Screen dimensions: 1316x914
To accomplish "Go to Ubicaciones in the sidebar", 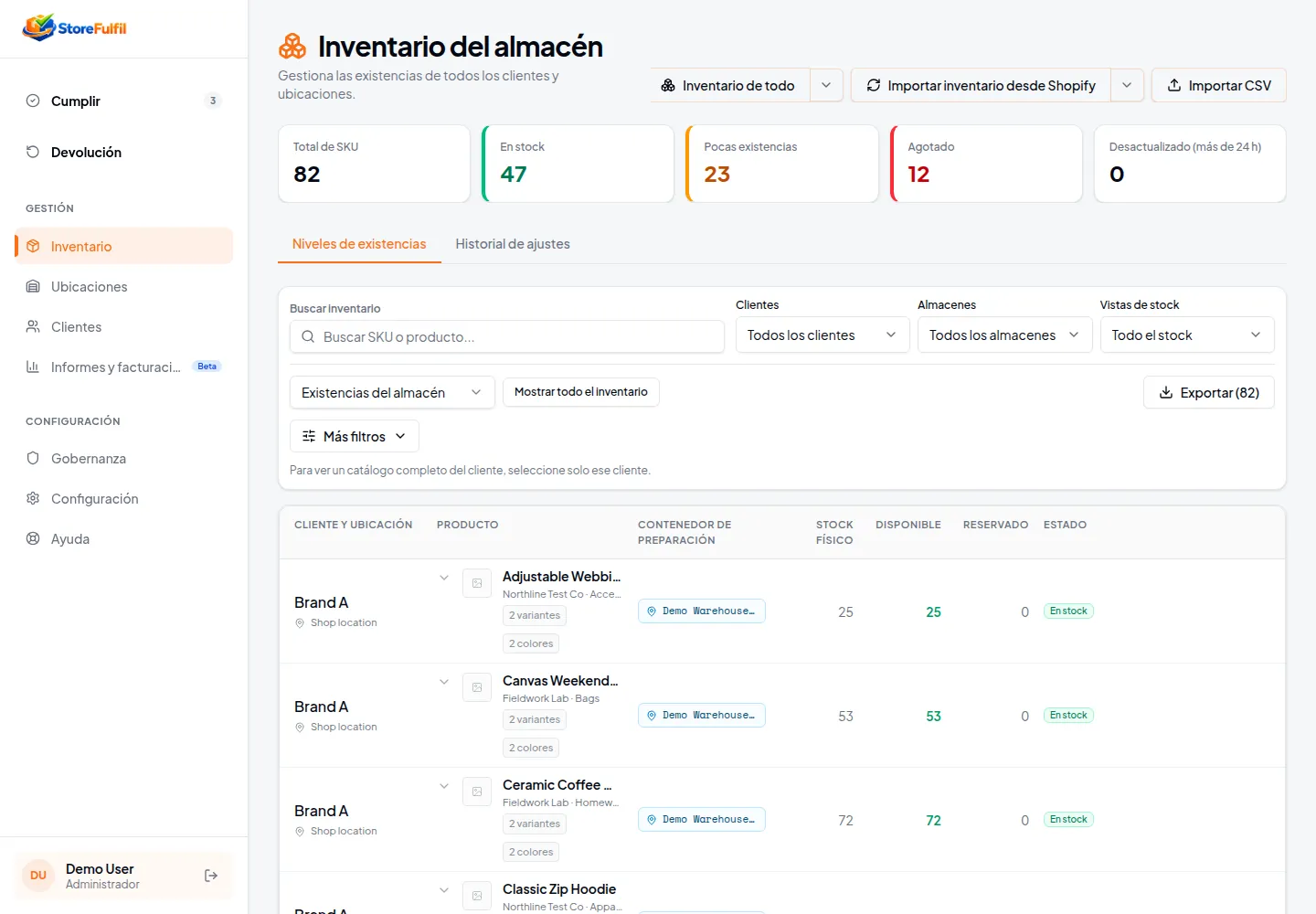I will (x=124, y=286).
